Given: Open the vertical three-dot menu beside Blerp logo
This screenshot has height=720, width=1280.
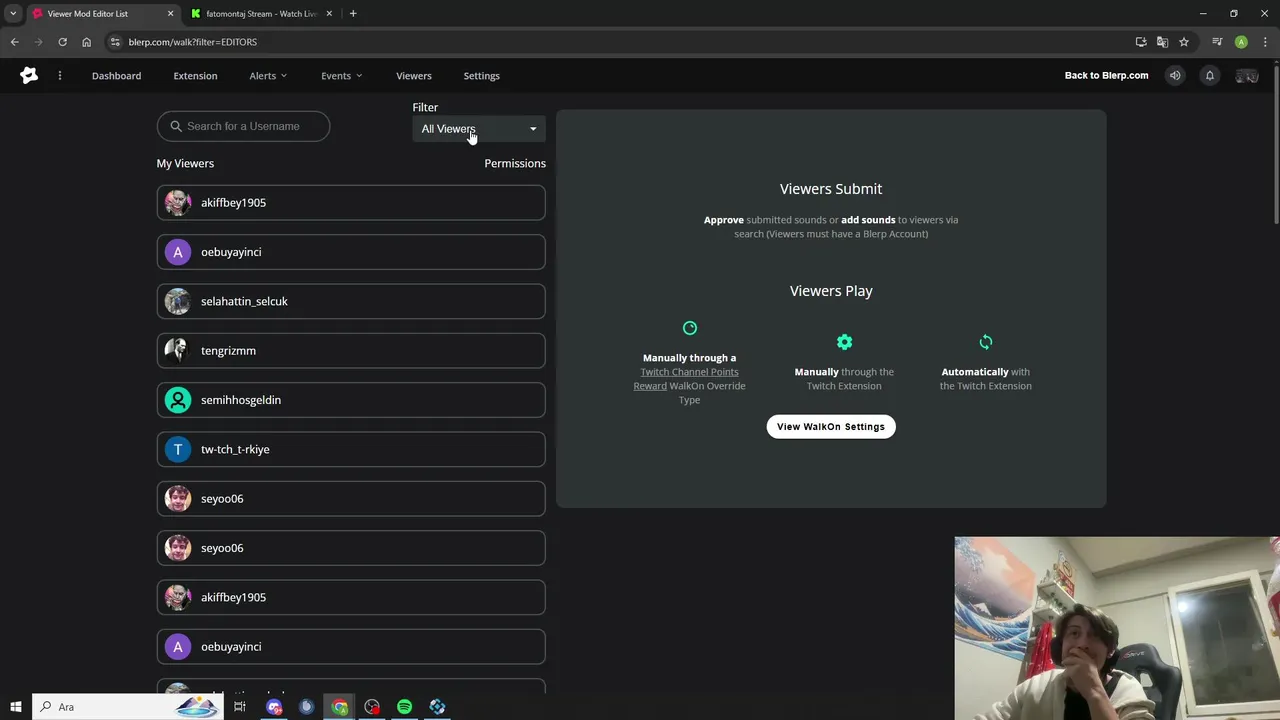Looking at the screenshot, I should [60, 76].
